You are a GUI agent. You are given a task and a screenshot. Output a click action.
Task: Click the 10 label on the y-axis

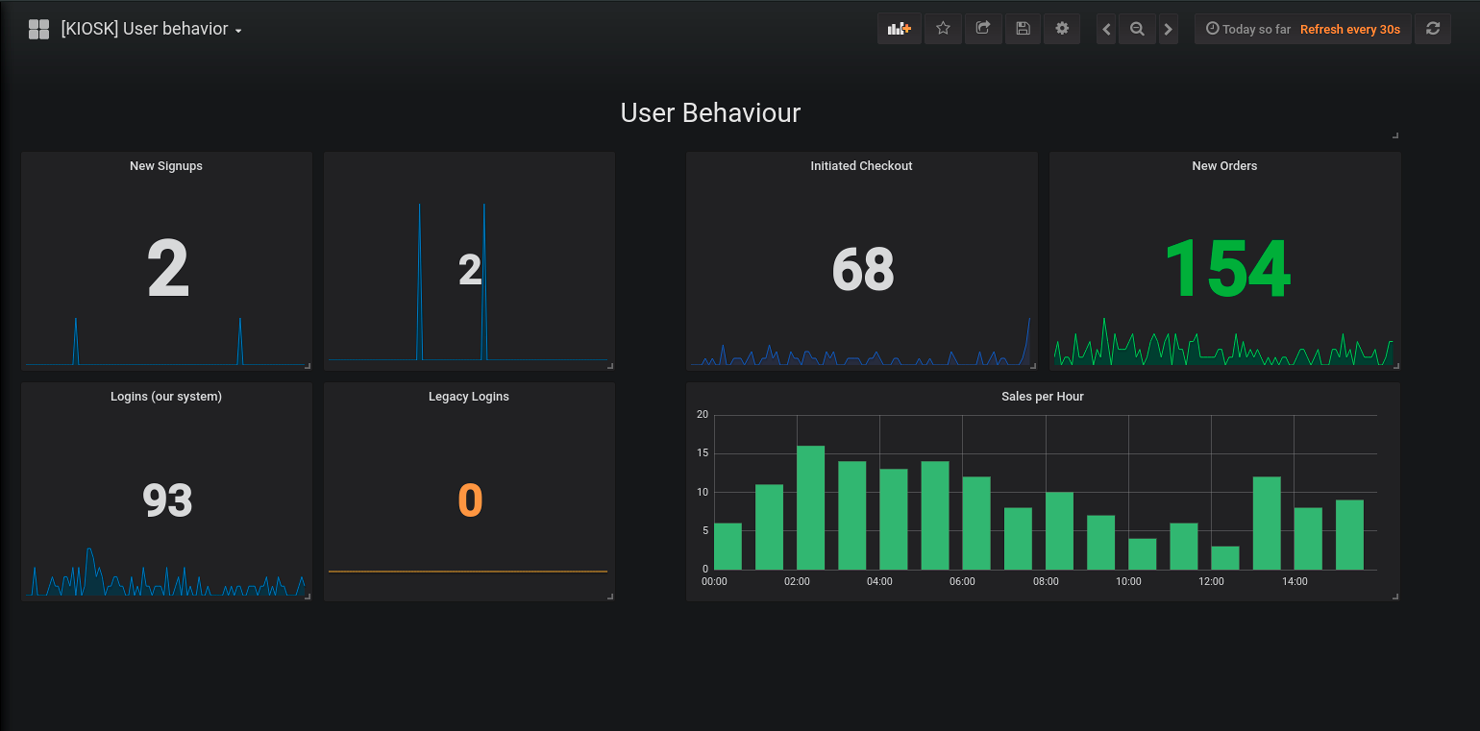[702, 492]
